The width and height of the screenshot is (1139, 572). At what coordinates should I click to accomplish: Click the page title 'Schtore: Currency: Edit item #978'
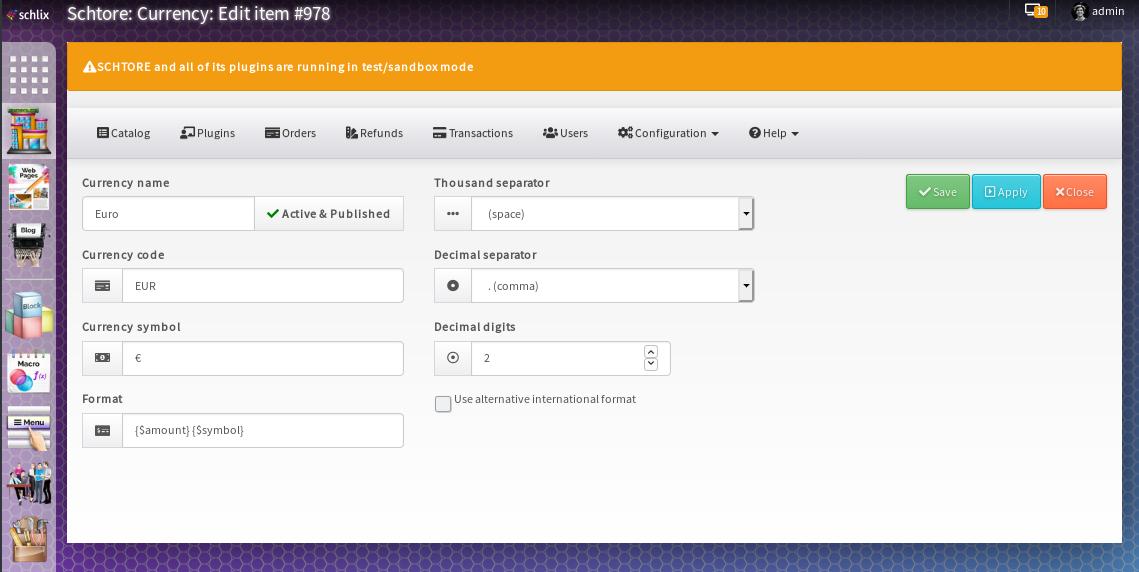pos(198,14)
